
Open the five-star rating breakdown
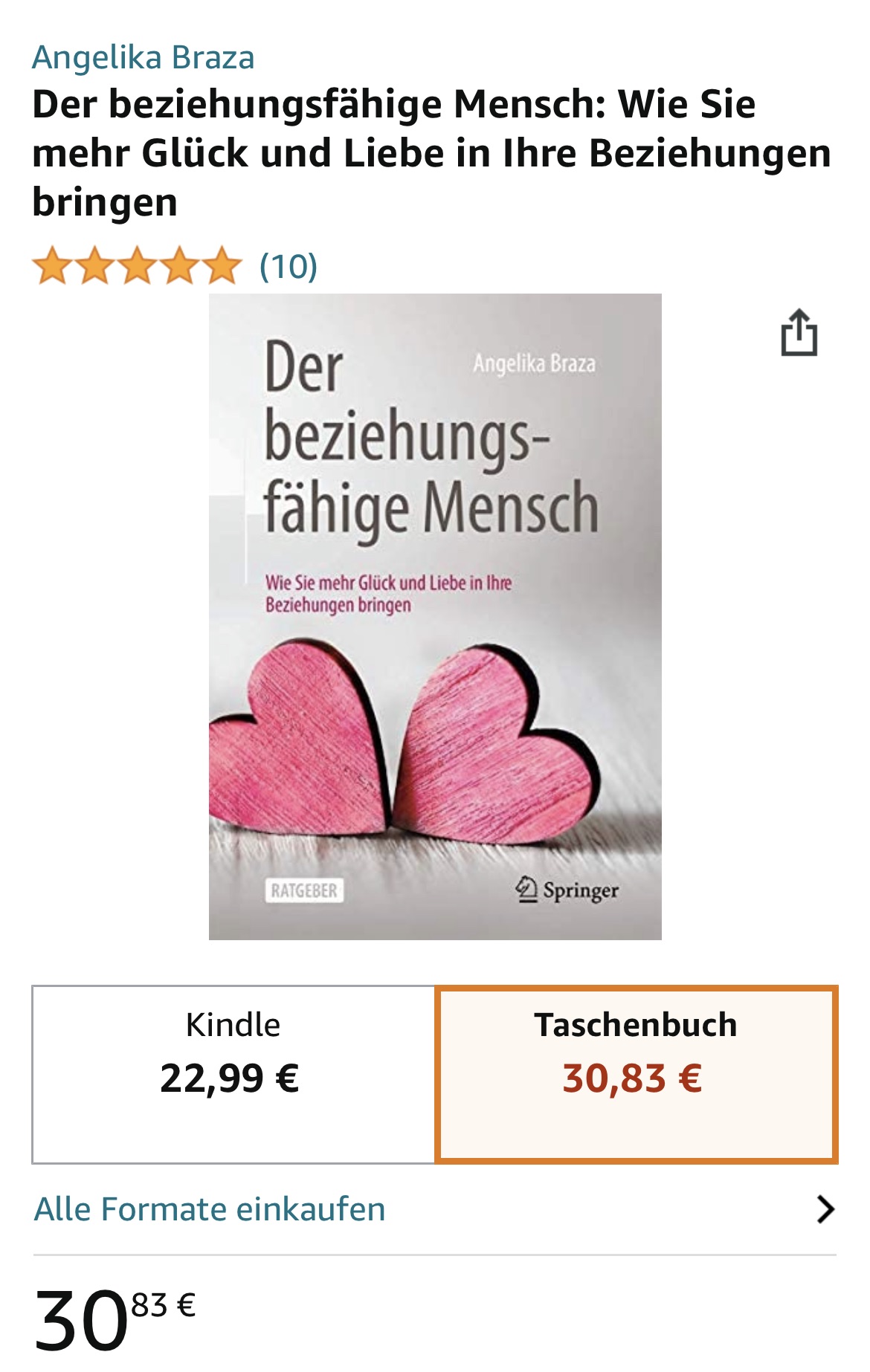coord(137,267)
